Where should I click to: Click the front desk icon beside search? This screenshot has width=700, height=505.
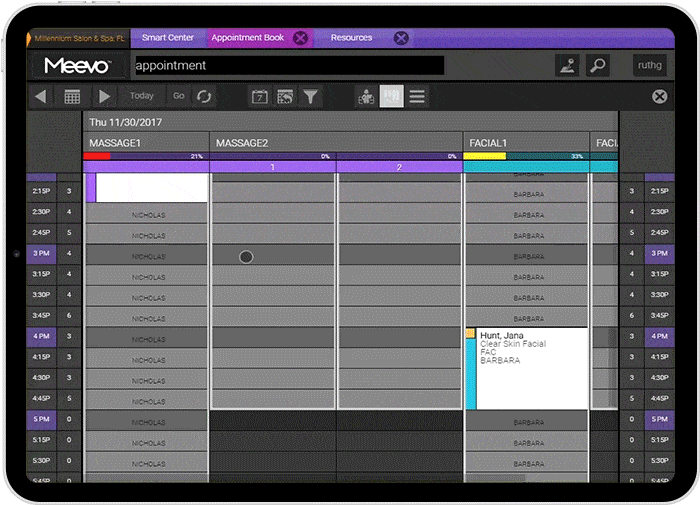click(567, 65)
